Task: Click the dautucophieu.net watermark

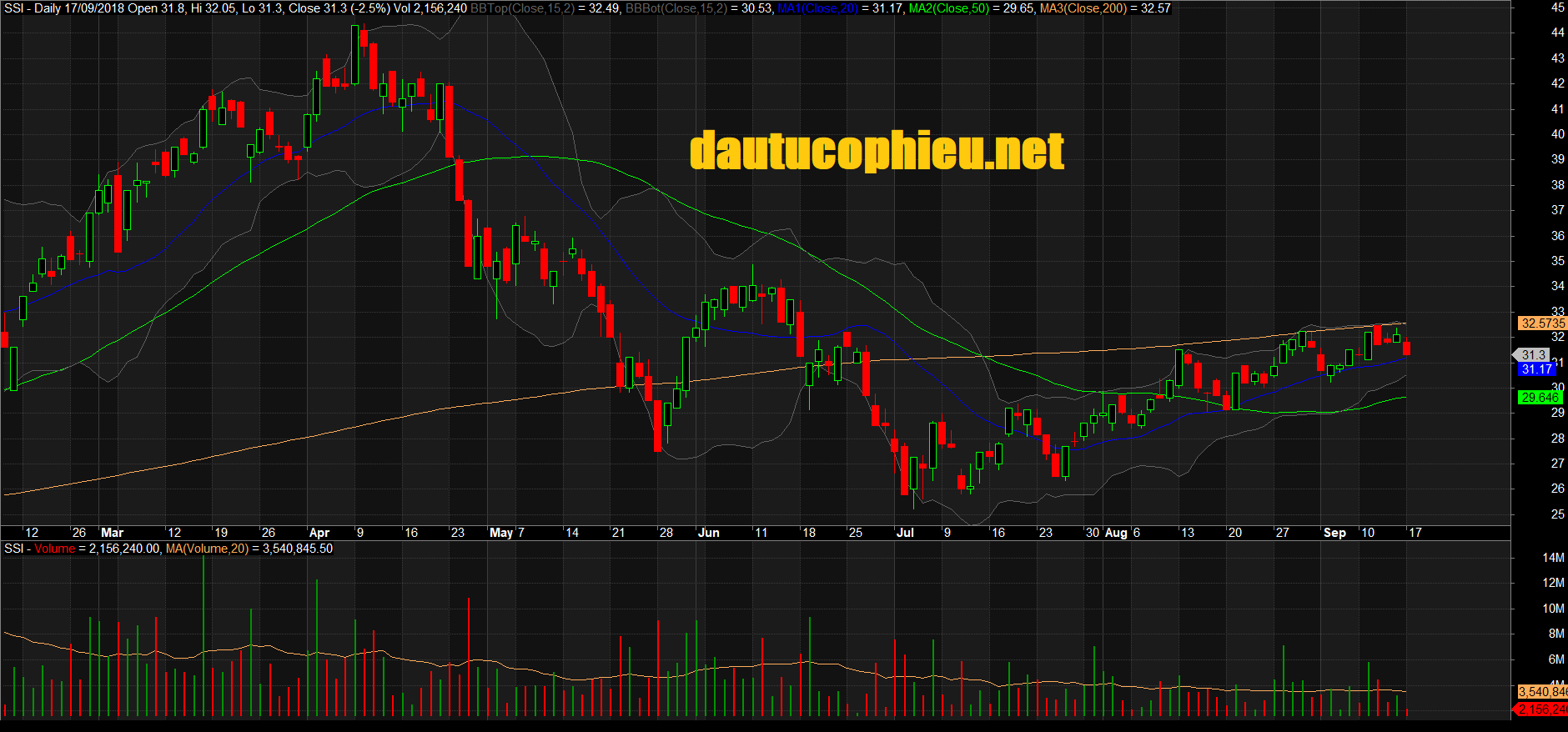Action: 877,151
